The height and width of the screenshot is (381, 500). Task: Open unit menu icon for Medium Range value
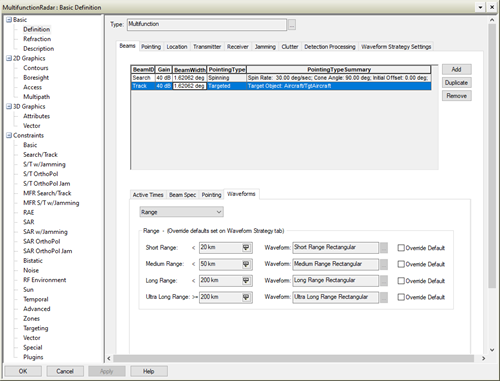click(x=246, y=264)
